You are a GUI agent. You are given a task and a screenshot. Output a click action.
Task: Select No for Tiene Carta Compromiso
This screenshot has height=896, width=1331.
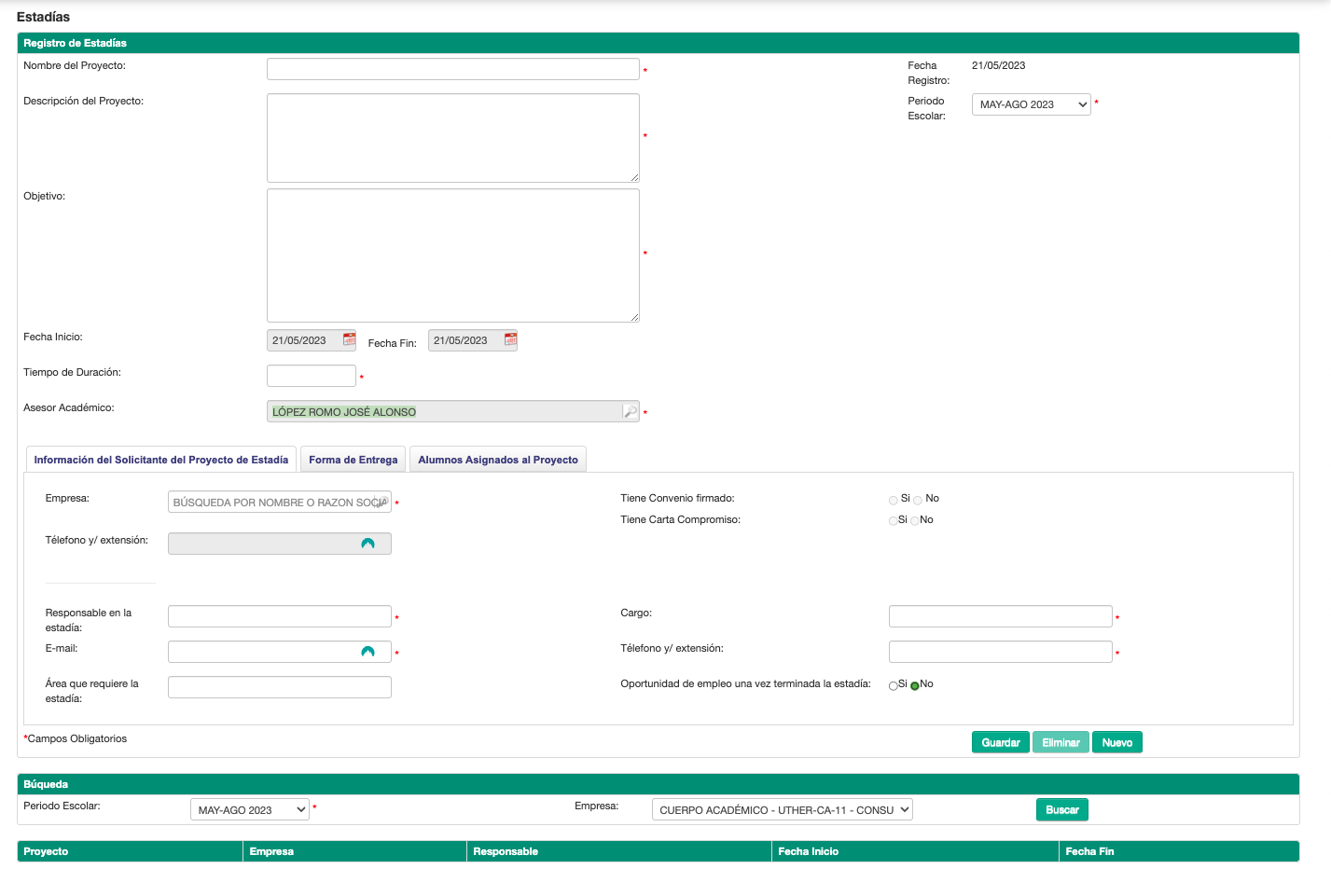click(915, 521)
